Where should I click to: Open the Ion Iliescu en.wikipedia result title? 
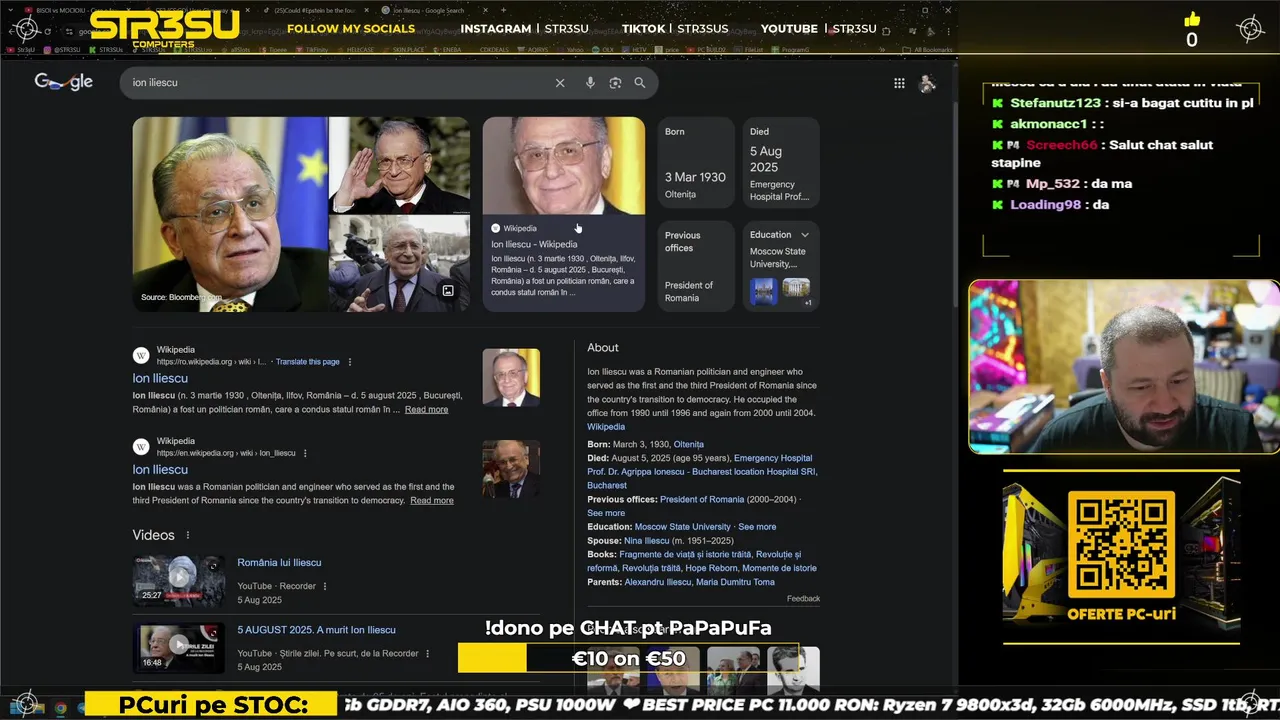(x=160, y=470)
